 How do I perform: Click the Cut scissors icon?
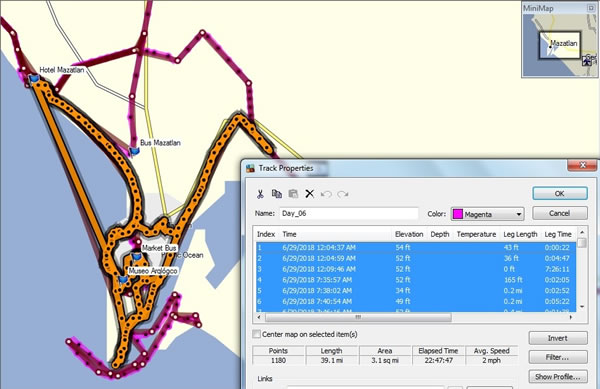click(x=260, y=194)
